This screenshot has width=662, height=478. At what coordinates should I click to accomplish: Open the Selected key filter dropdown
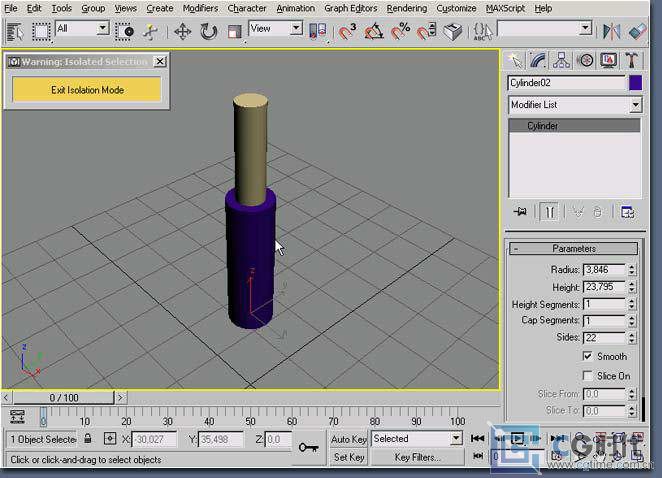(x=417, y=439)
